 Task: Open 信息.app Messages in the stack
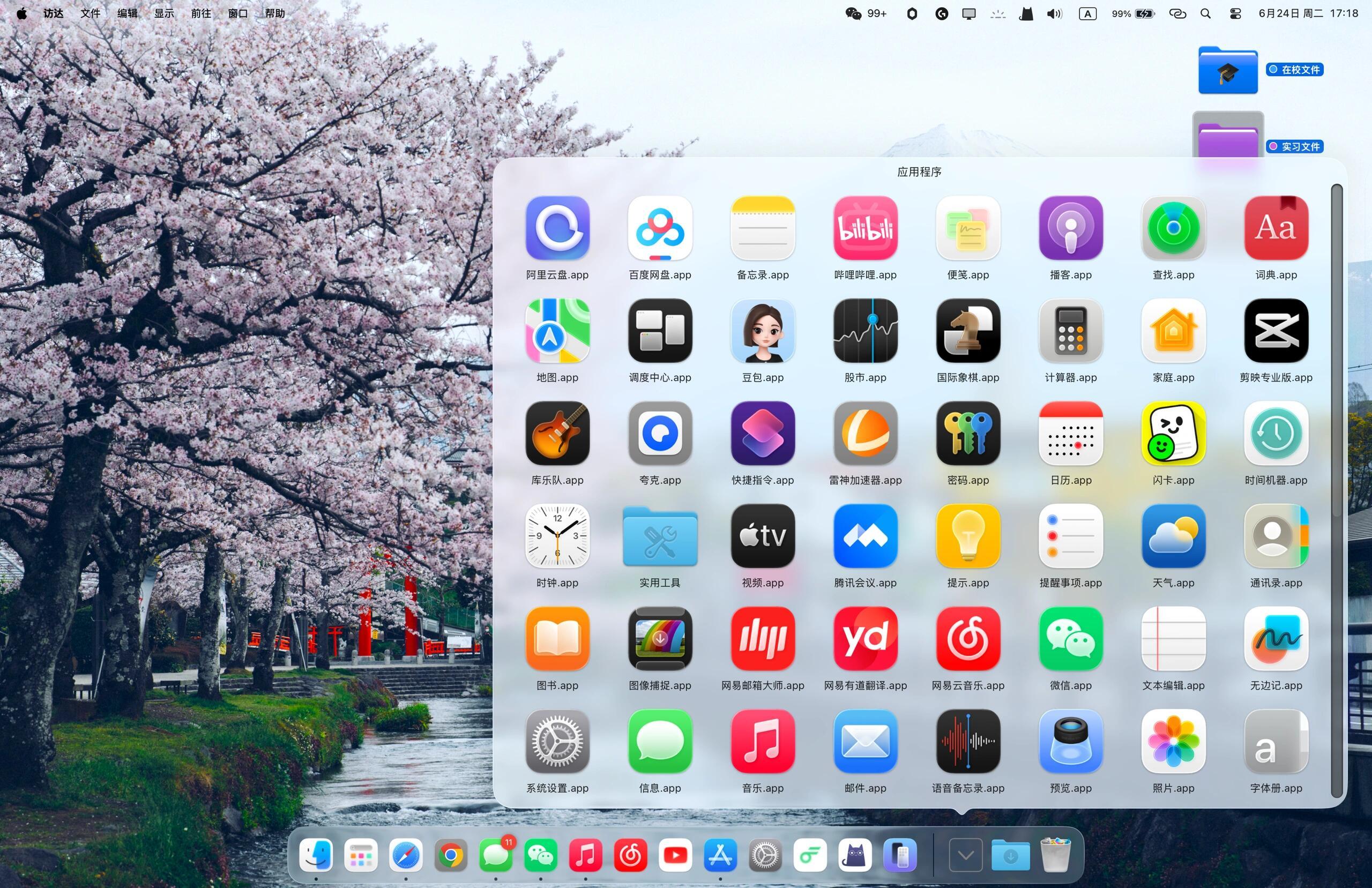coord(660,742)
